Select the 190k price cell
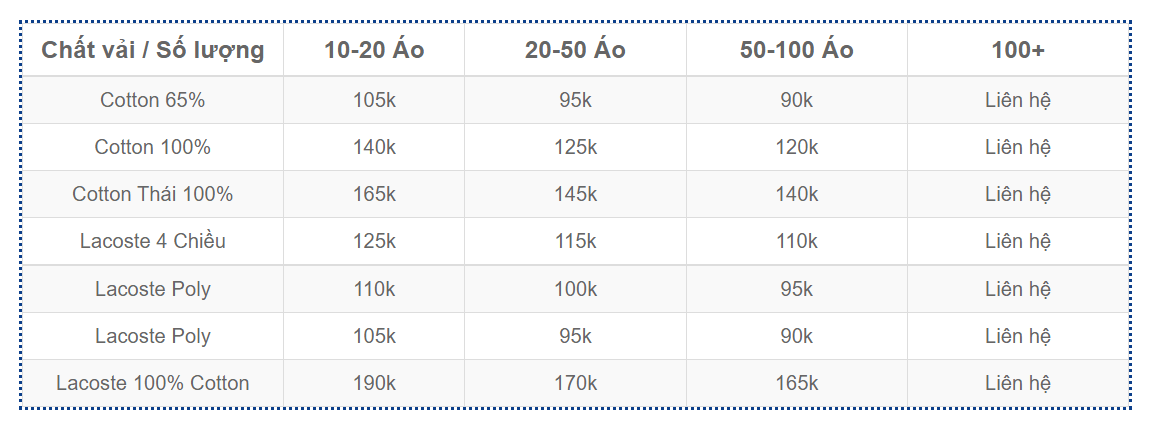The height and width of the screenshot is (436, 1150). tap(374, 383)
